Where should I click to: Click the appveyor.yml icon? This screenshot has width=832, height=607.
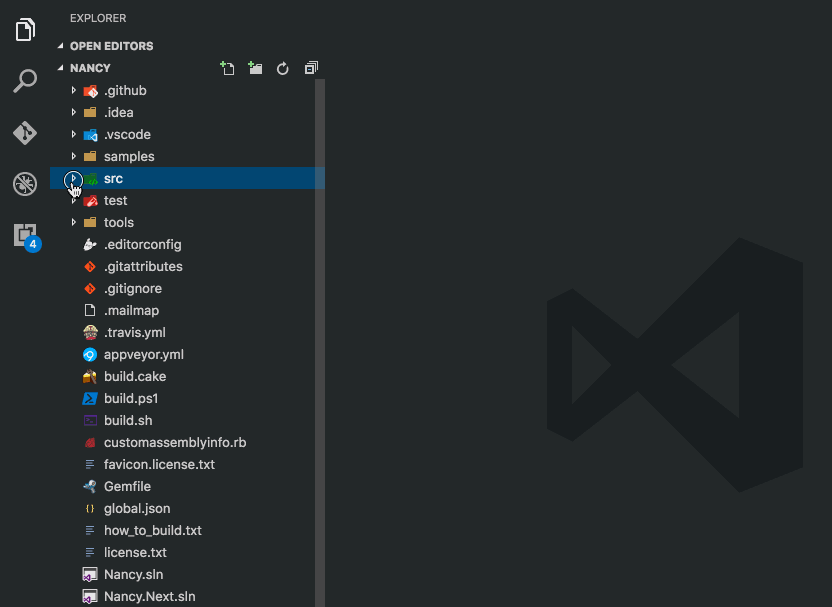click(x=90, y=354)
